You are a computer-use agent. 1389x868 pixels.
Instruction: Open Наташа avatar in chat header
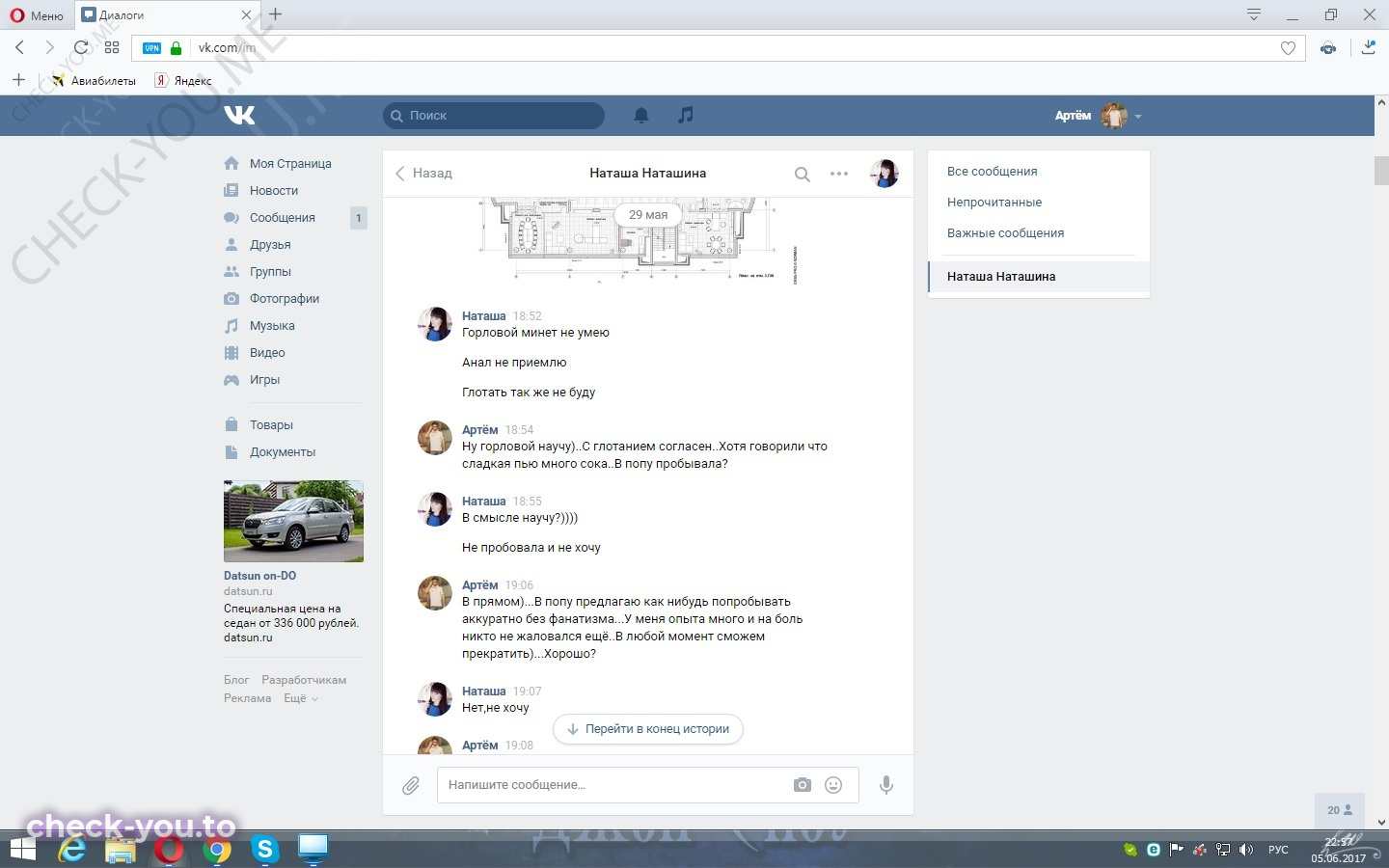[x=885, y=174]
